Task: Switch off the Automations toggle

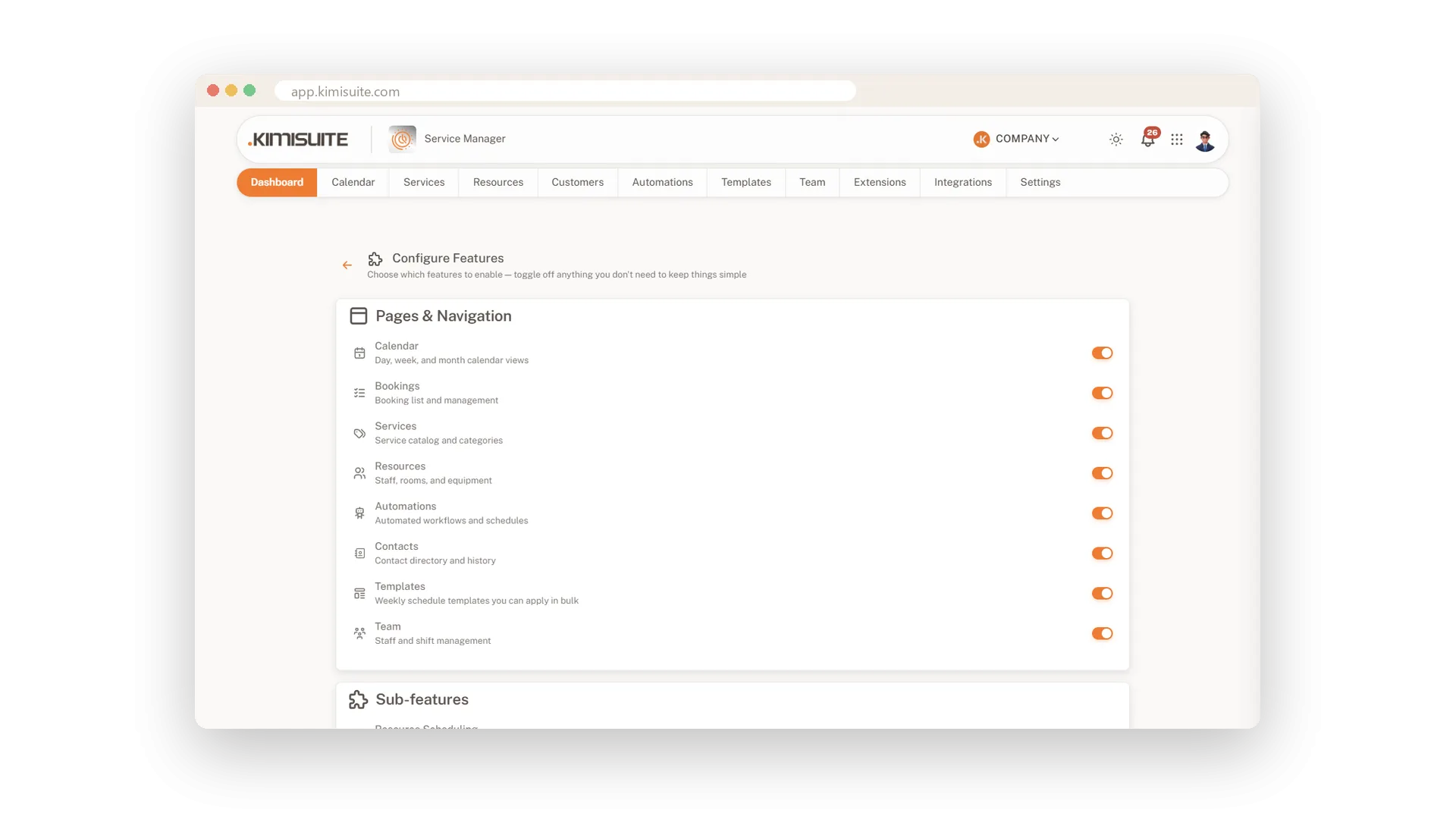Action: pos(1102,513)
